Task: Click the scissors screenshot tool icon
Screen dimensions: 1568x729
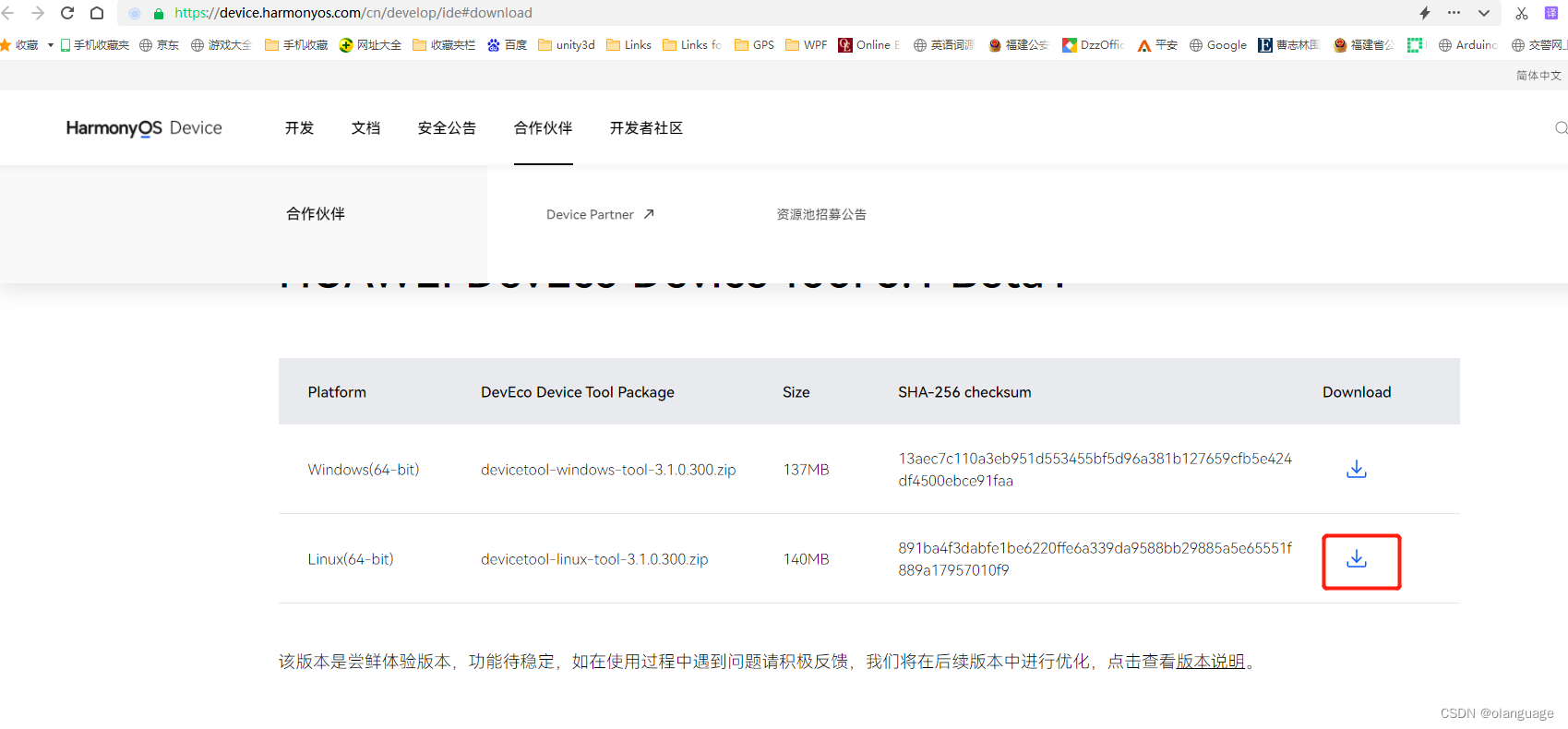Action: [1522, 13]
